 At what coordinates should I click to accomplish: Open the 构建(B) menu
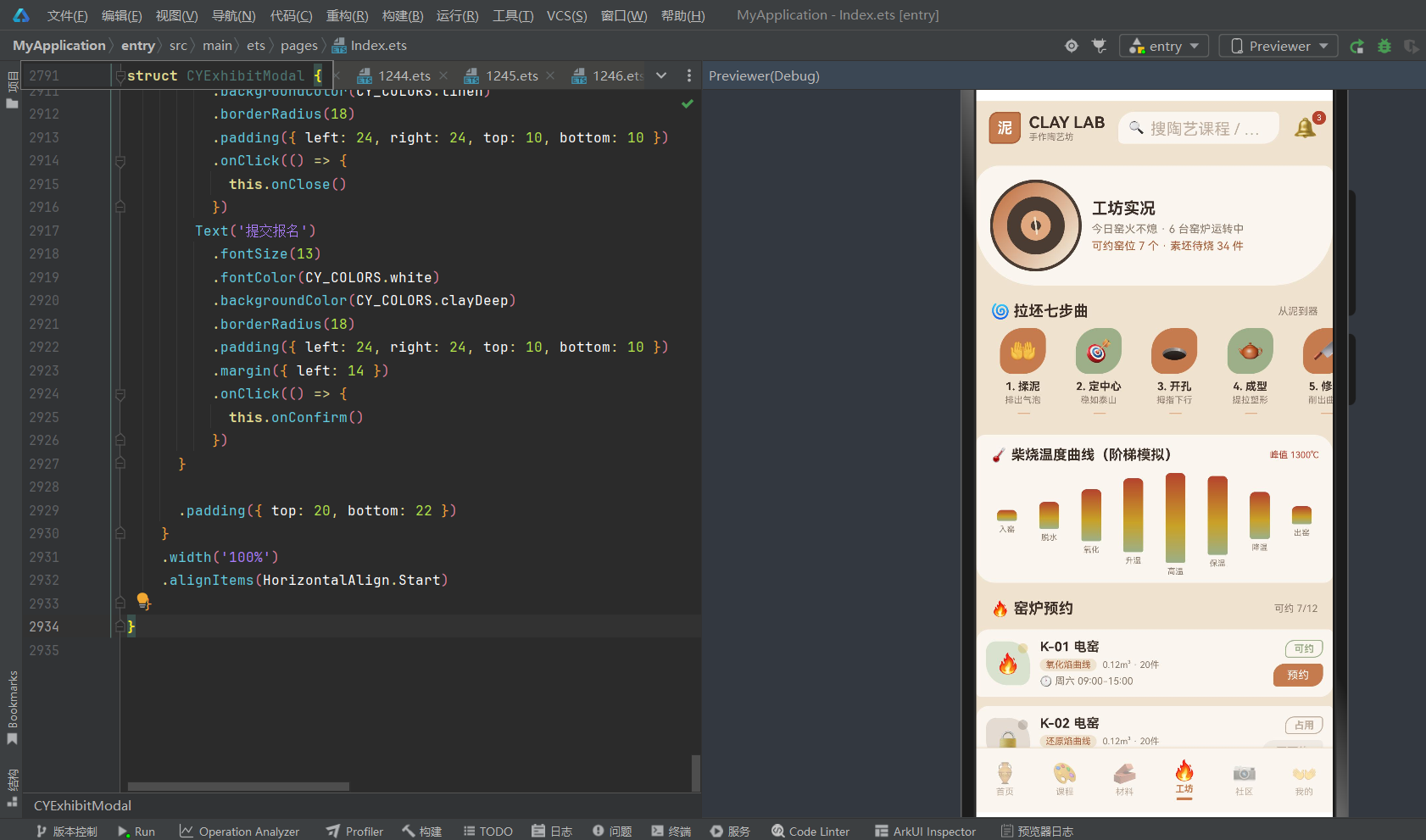403,15
